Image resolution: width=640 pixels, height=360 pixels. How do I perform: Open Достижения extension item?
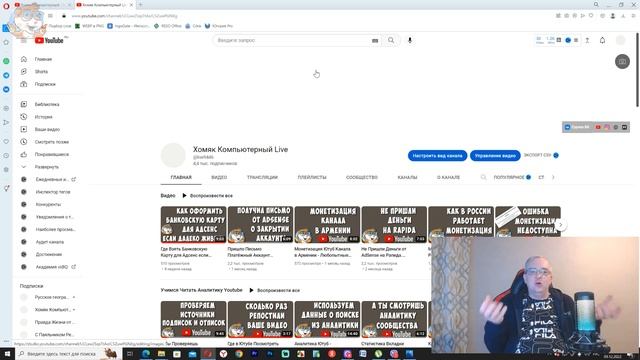pos(49,254)
